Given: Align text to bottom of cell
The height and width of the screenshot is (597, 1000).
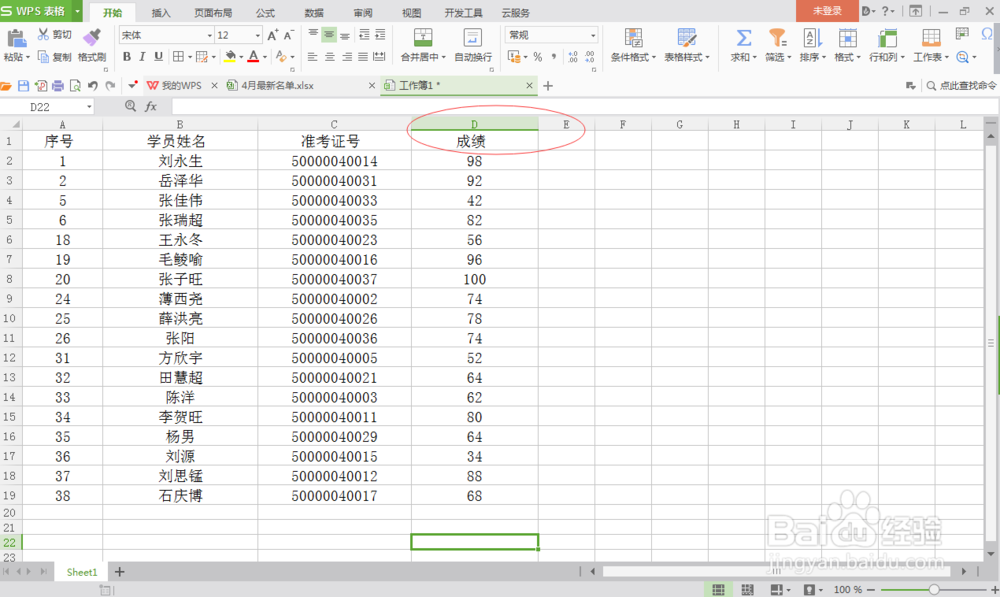Looking at the screenshot, I should point(345,34).
